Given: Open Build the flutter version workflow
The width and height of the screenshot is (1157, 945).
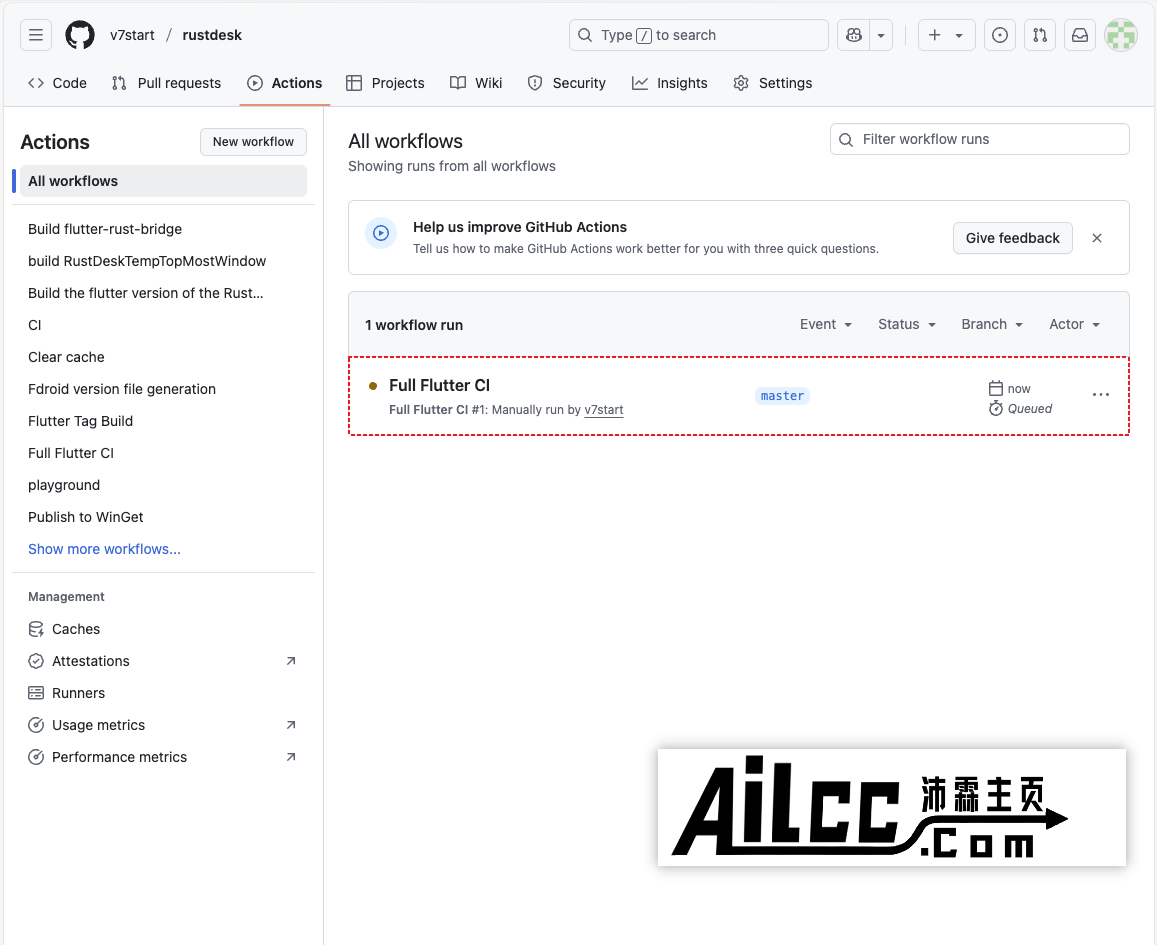Looking at the screenshot, I should click(145, 293).
